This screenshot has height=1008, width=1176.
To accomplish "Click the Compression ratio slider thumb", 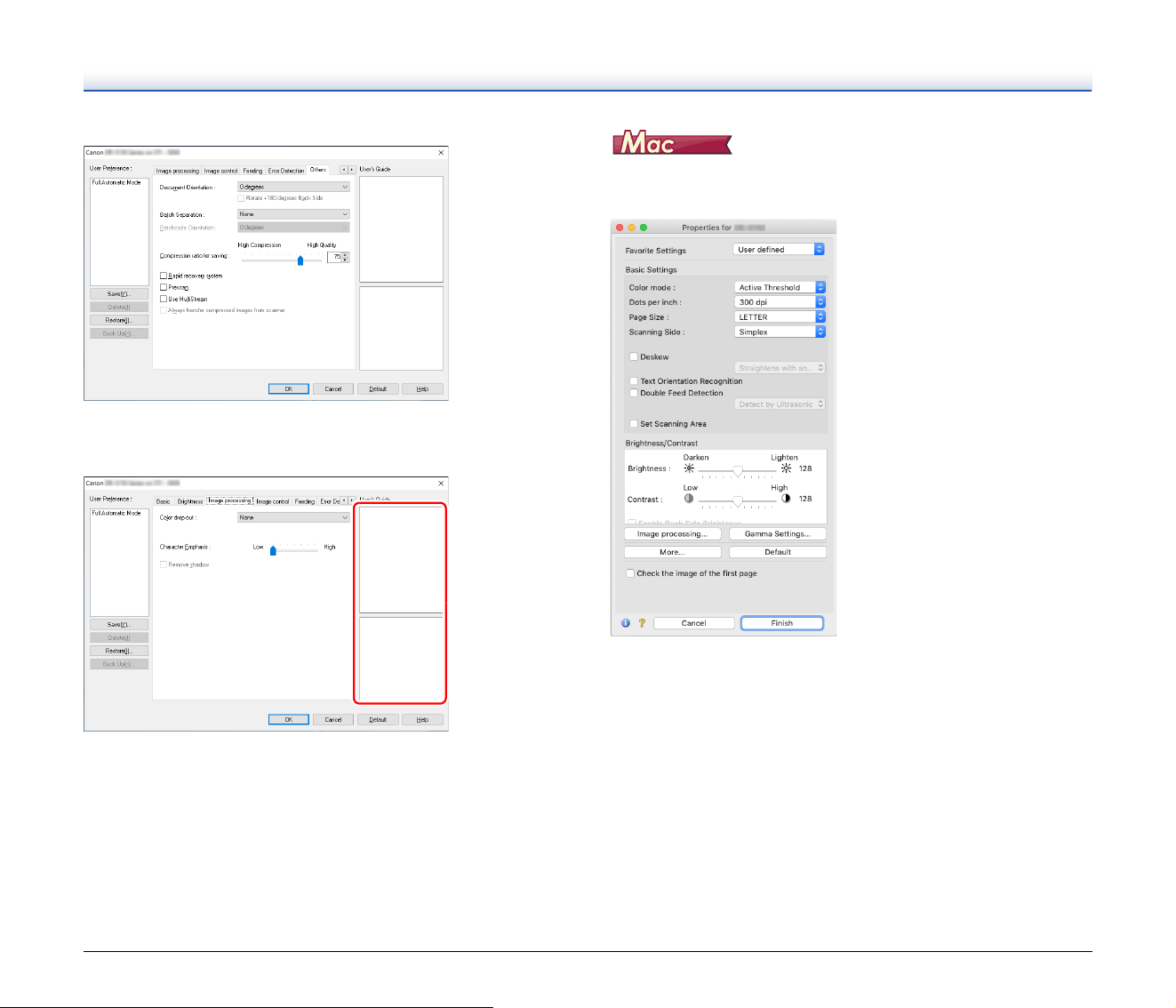I will click(x=300, y=260).
